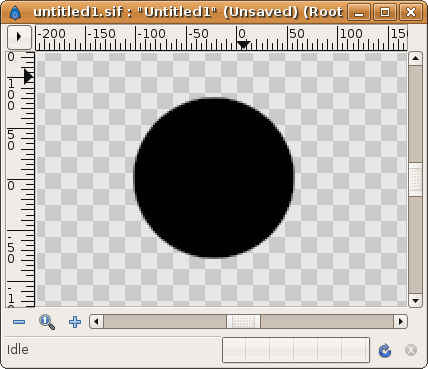
Task: Click the progress bar in the status area
Action: (296, 350)
